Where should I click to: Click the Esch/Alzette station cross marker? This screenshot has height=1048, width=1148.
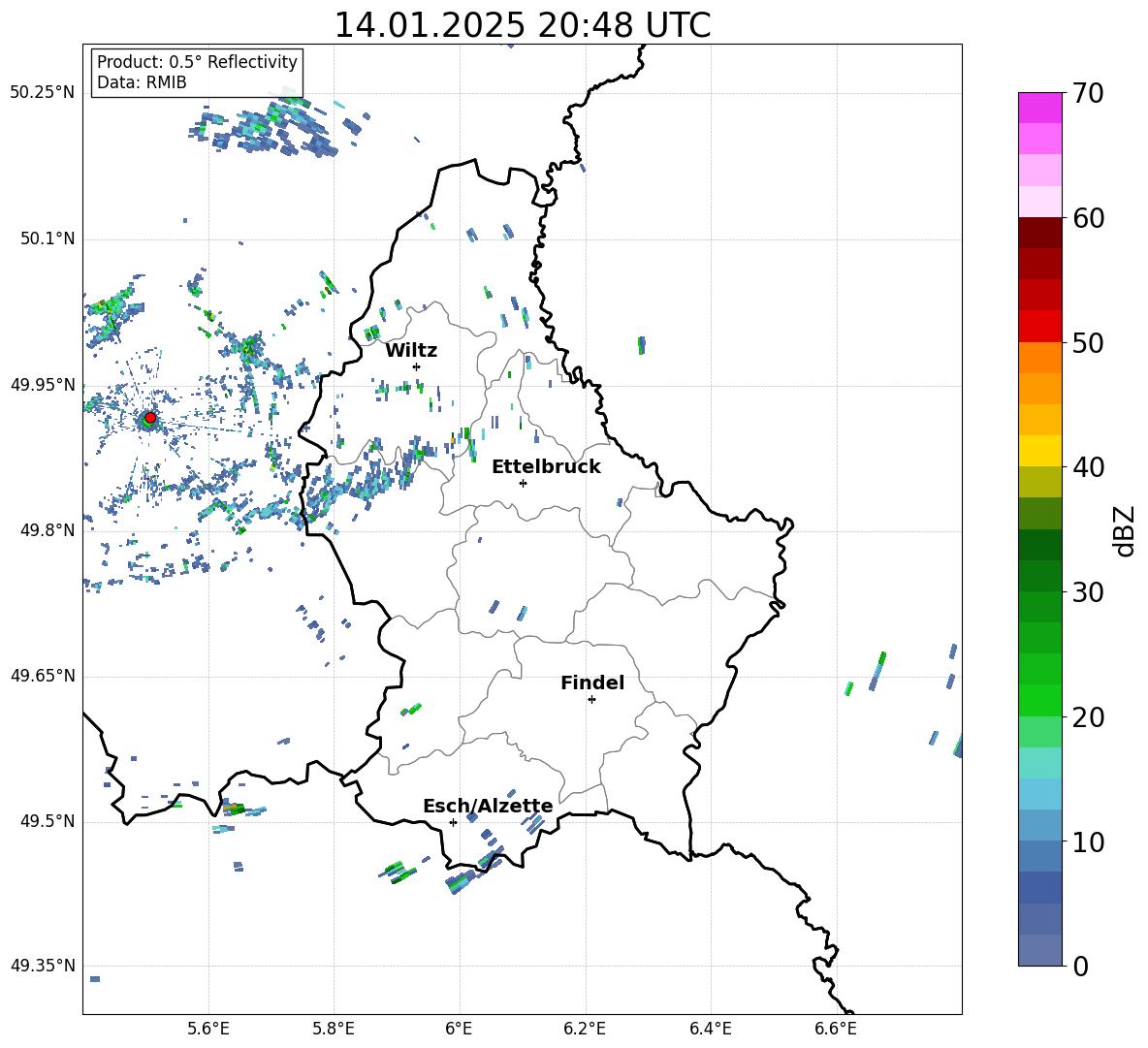453,822
